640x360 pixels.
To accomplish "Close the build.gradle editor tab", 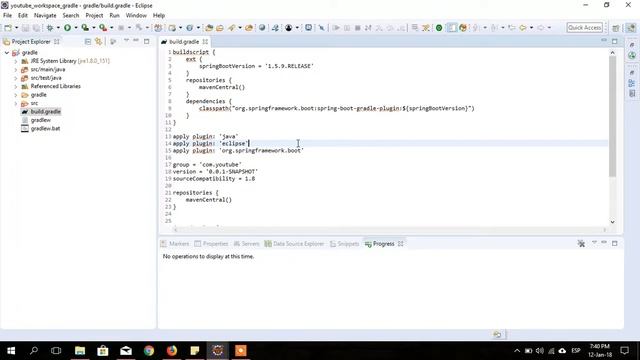I will click(x=205, y=42).
